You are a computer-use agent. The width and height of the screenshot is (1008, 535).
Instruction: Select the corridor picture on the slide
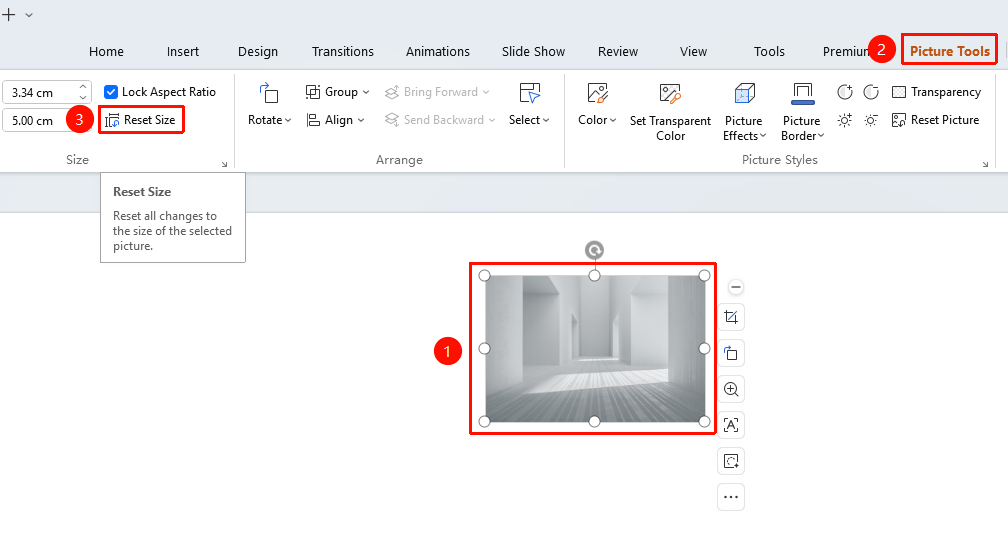click(x=595, y=349)
